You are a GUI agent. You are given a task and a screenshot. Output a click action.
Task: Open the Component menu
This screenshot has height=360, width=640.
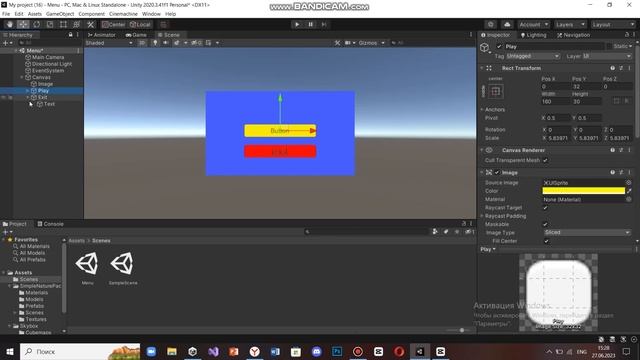click(x=91, y=14)
